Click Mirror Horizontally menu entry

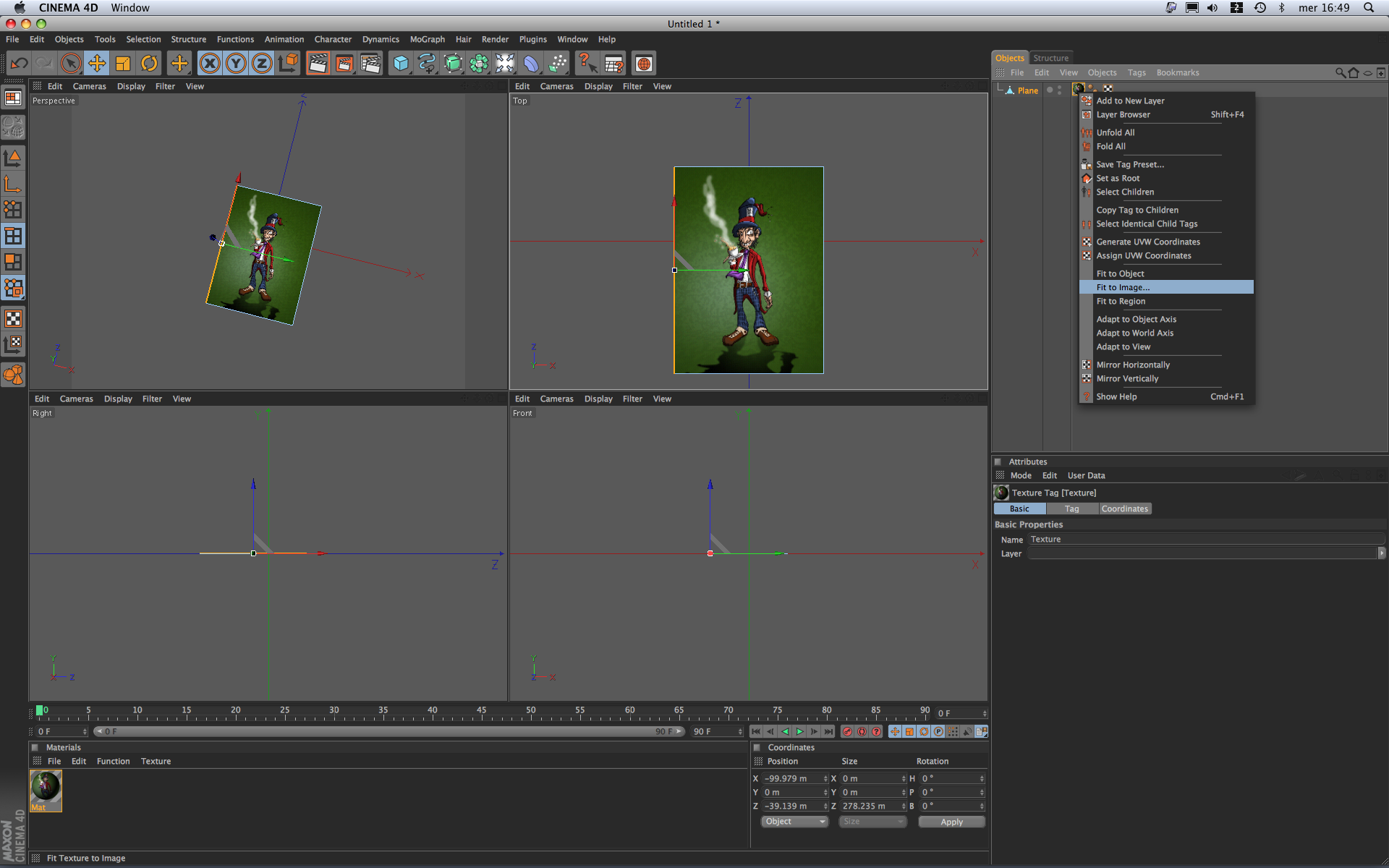[1132, 365]
